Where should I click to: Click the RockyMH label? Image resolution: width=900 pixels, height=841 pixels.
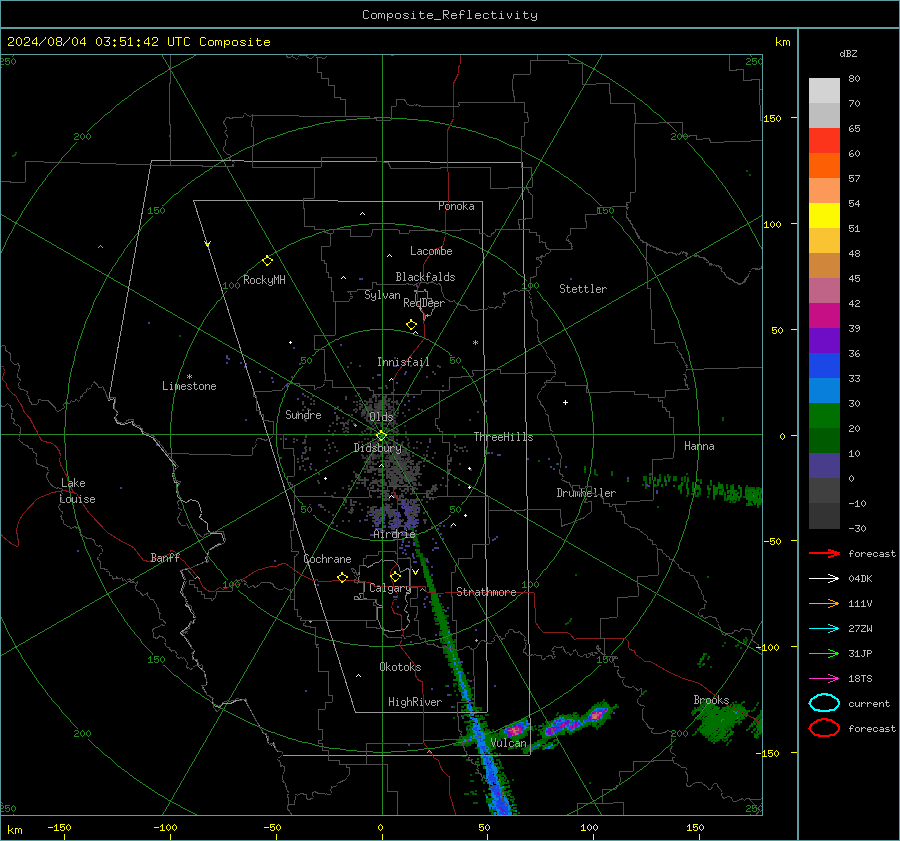coord(264,280)
